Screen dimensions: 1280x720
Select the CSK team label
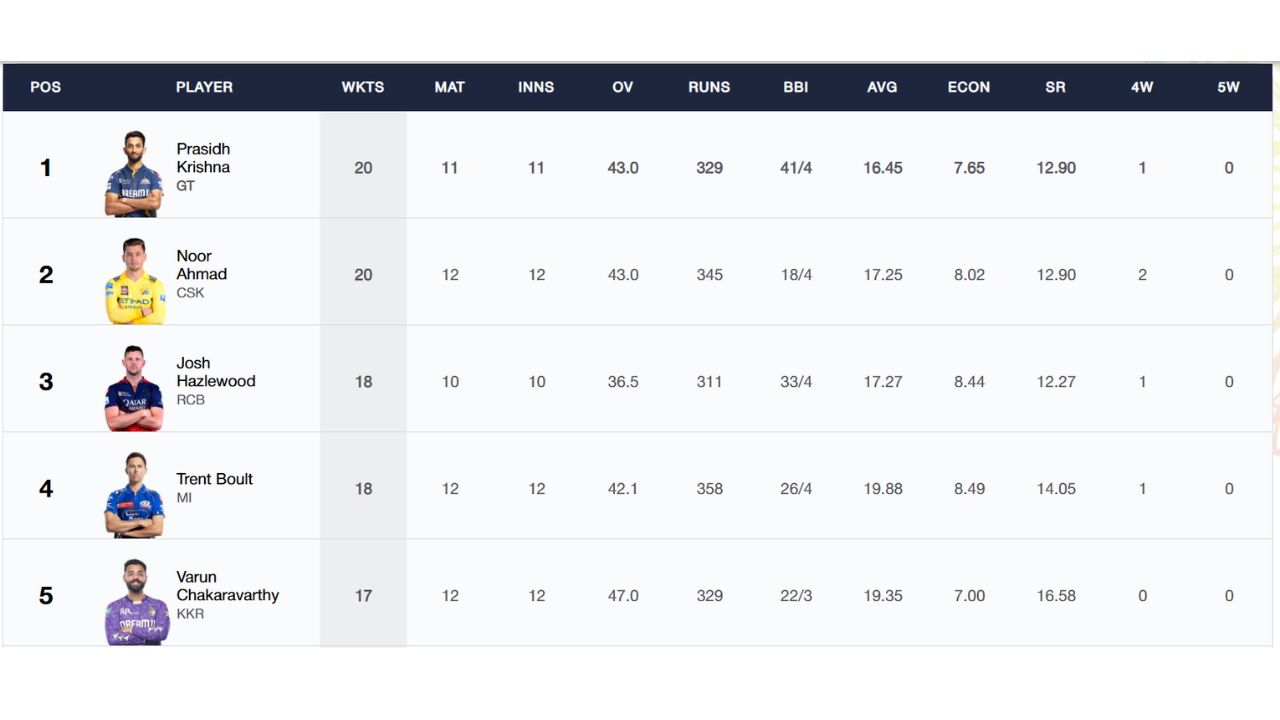(190, 293)
